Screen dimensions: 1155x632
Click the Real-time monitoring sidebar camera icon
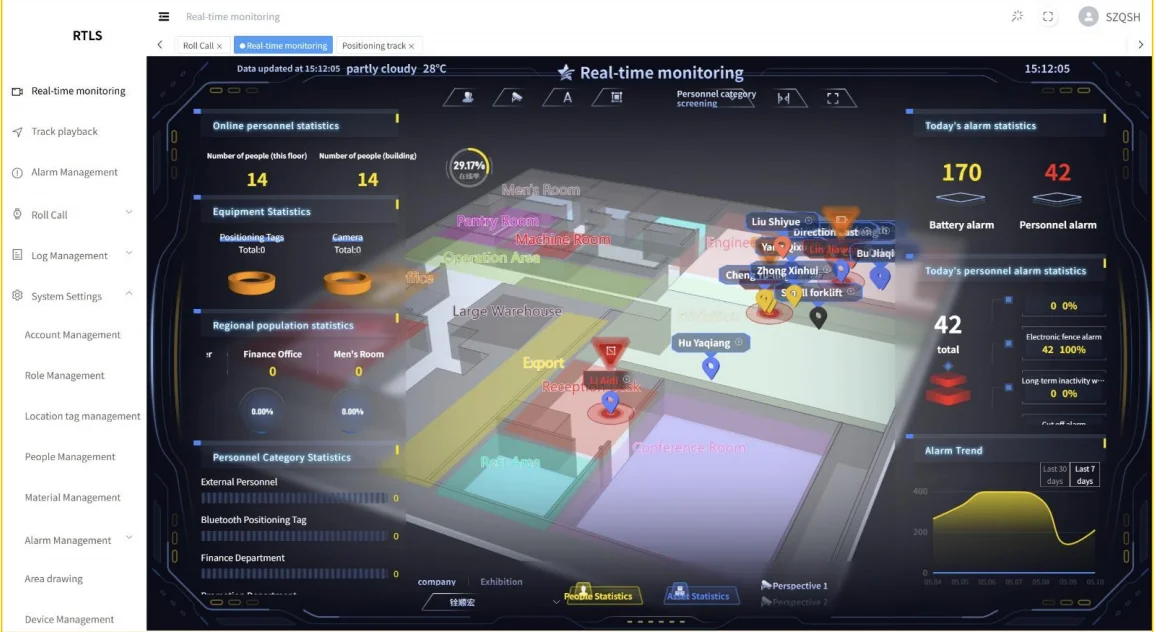click(17, 91)
